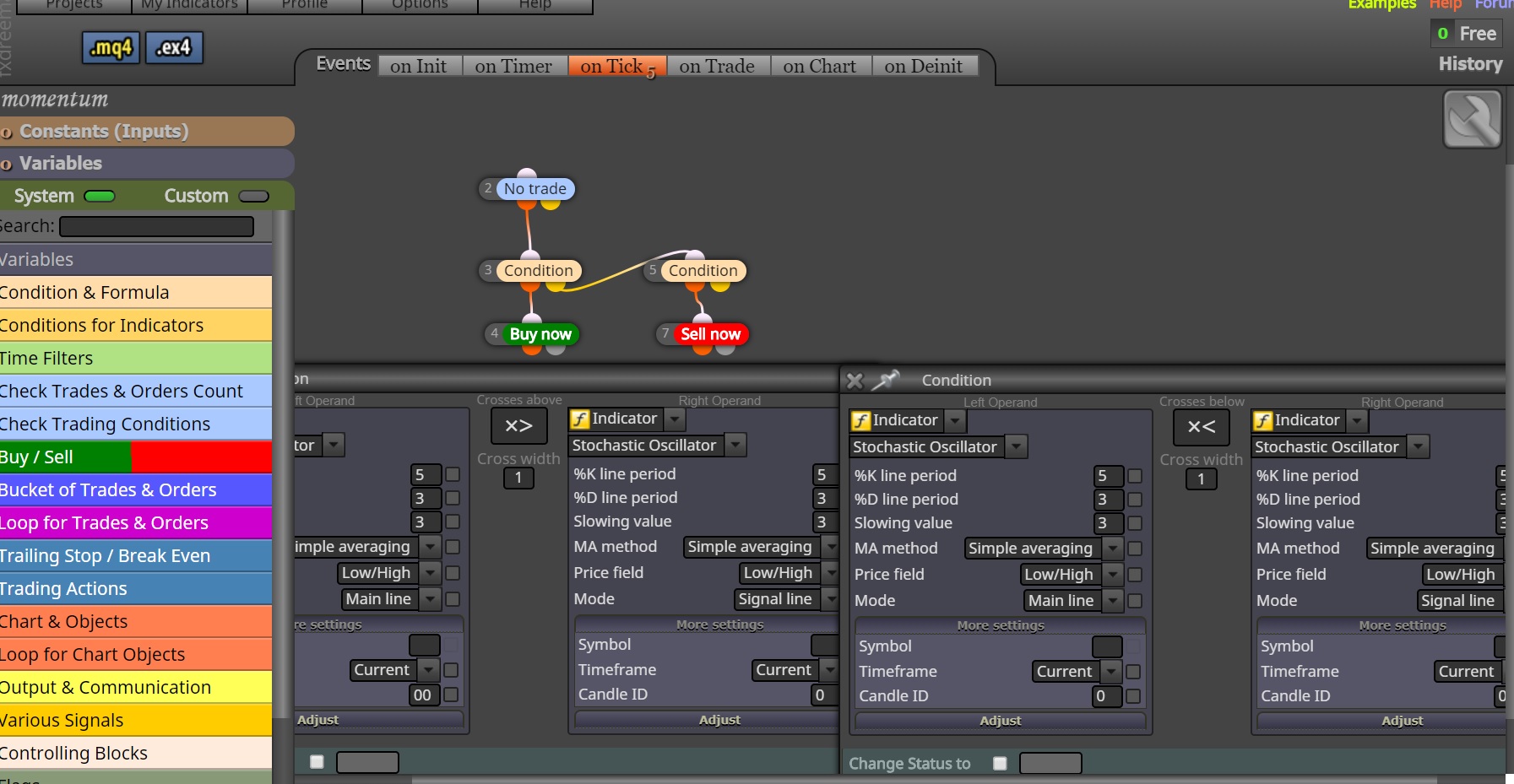Click the .ex4 compile icon

pos(174,48)
